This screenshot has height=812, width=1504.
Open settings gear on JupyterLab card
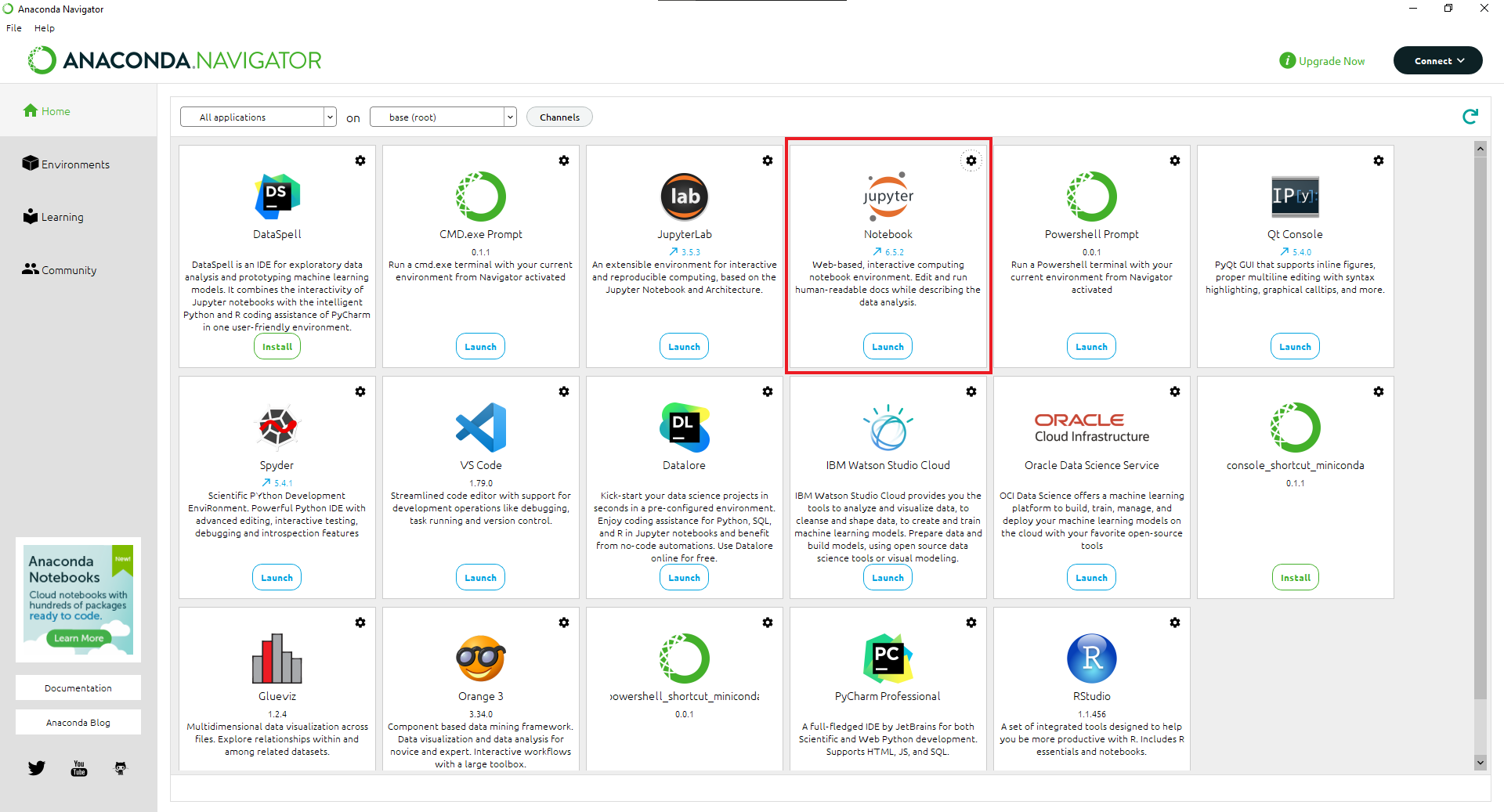point(768,161)
